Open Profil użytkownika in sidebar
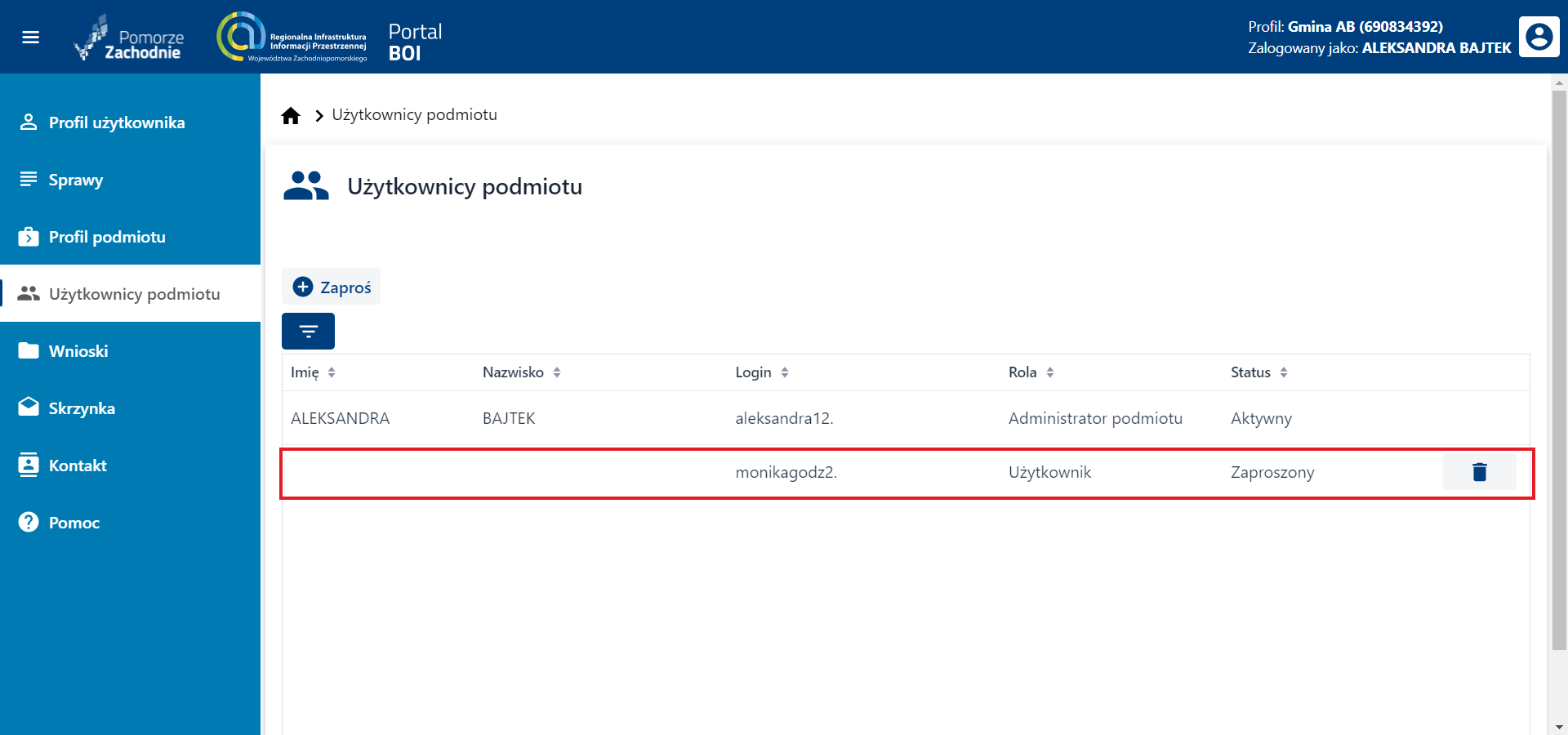 pyautogui.click(x=117, y=122)
